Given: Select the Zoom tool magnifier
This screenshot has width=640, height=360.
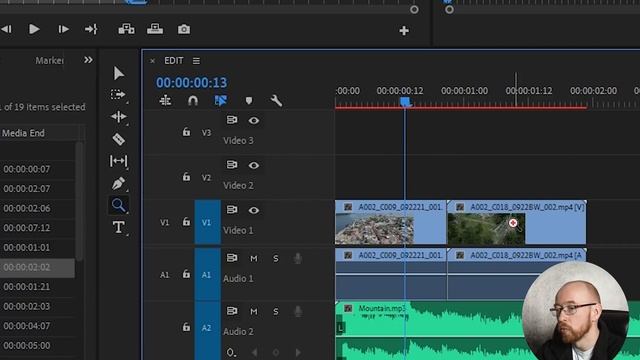Looking at the screenshot, I should tap(118, 205).
